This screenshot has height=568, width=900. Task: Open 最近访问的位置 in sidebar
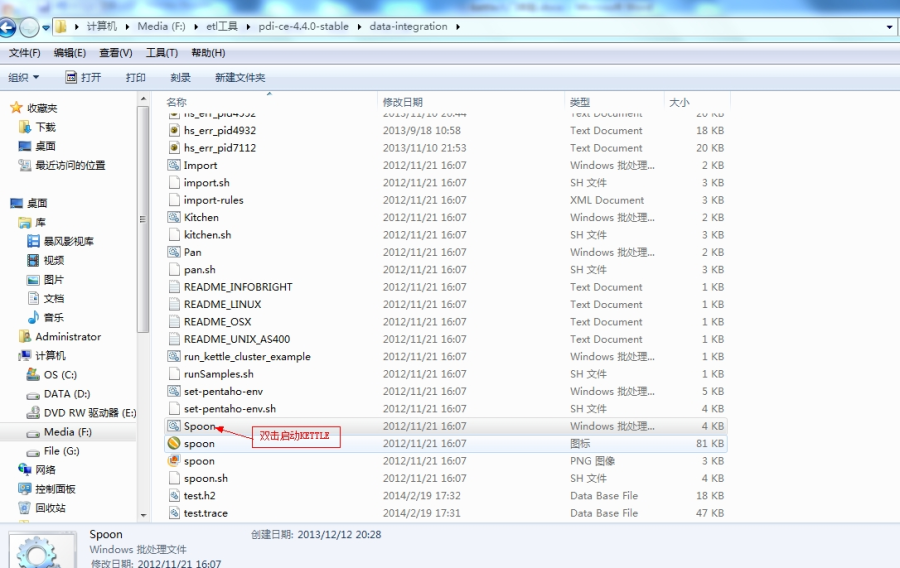(x=62, y=165)
